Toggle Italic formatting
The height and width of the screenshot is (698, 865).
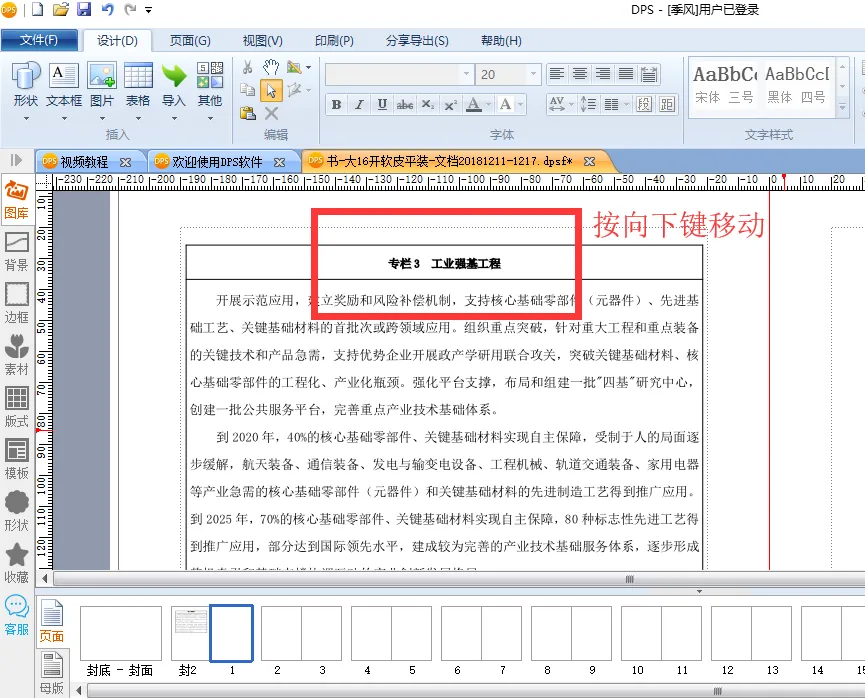359,104
